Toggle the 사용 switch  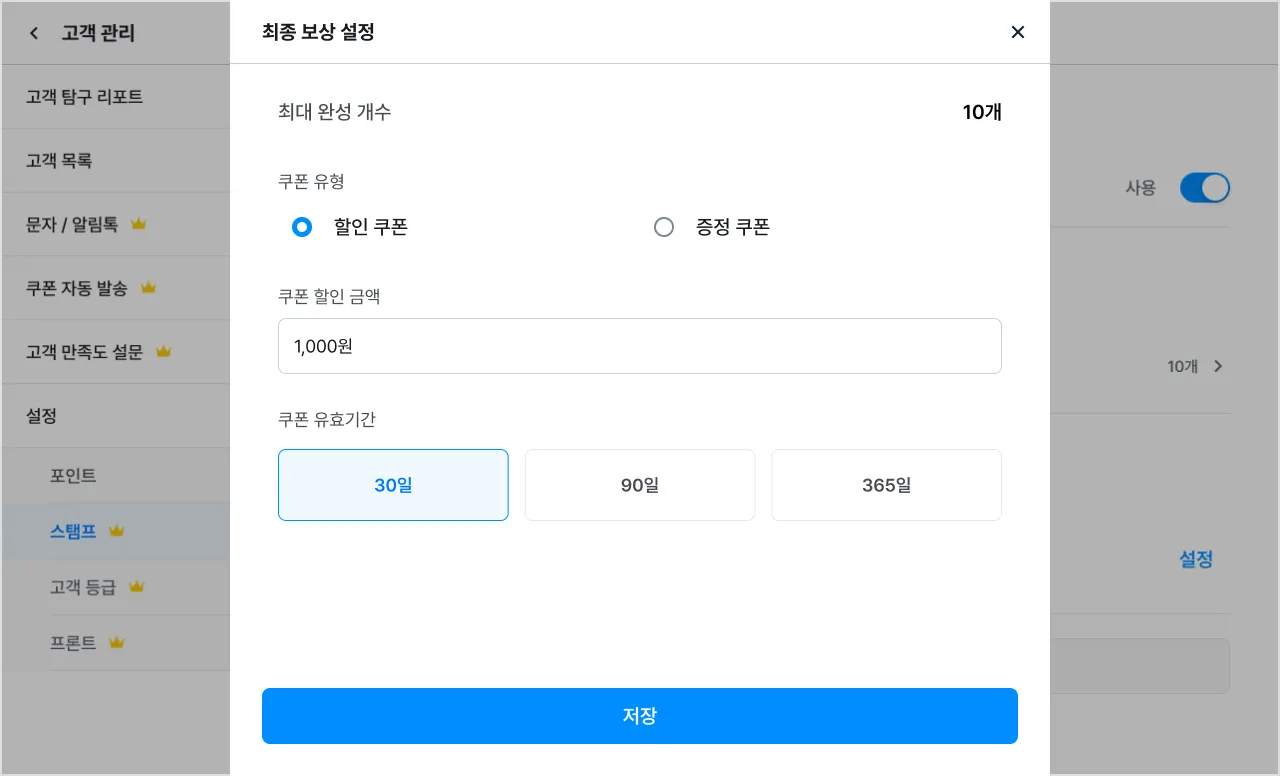pyautogui.click(x=1204, y=188)
